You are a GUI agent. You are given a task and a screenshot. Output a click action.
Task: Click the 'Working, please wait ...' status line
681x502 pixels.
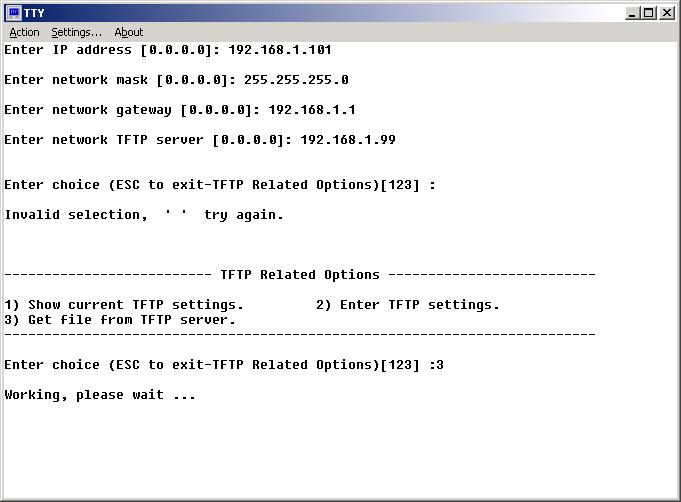click(x=100, y=395)
